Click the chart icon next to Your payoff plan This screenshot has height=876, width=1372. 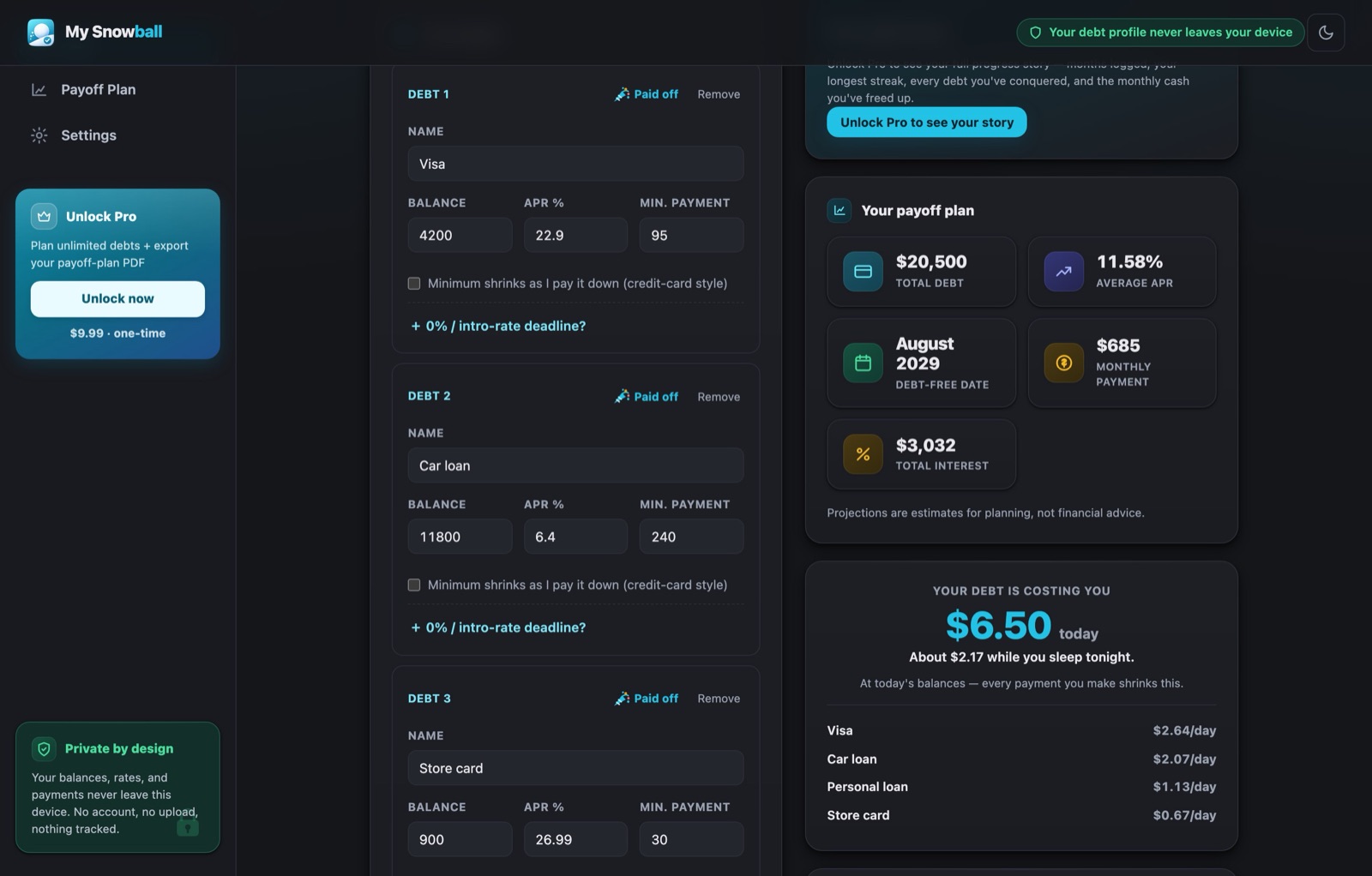[839, 210]
